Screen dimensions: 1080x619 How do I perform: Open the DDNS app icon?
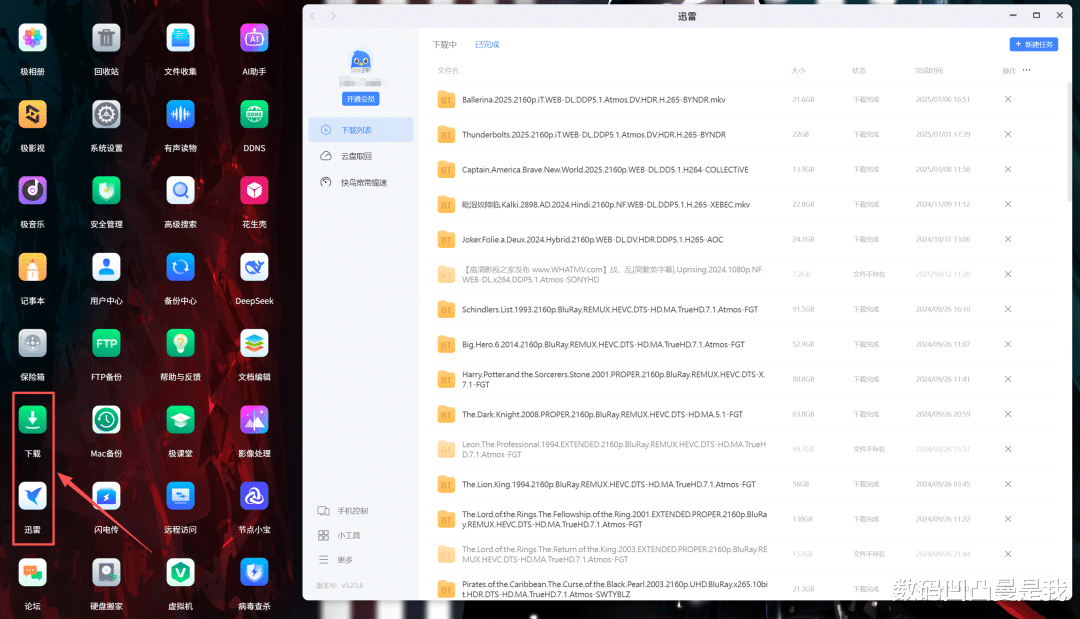(x=254, y=114)
